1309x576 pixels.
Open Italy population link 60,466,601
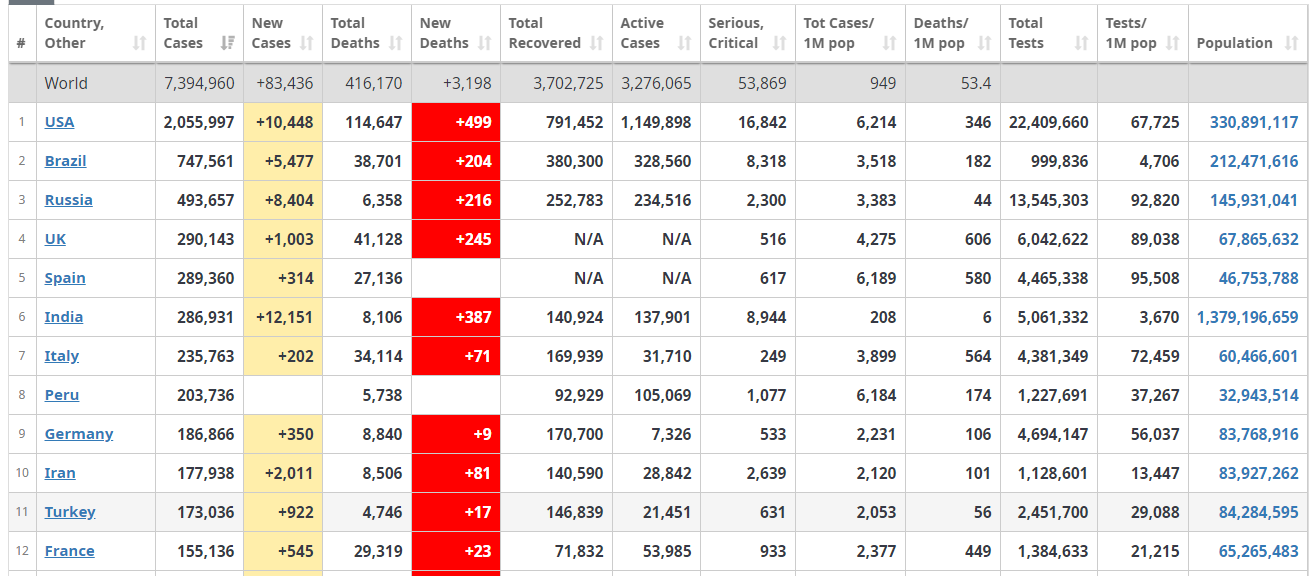click(x=1258, y=356)
